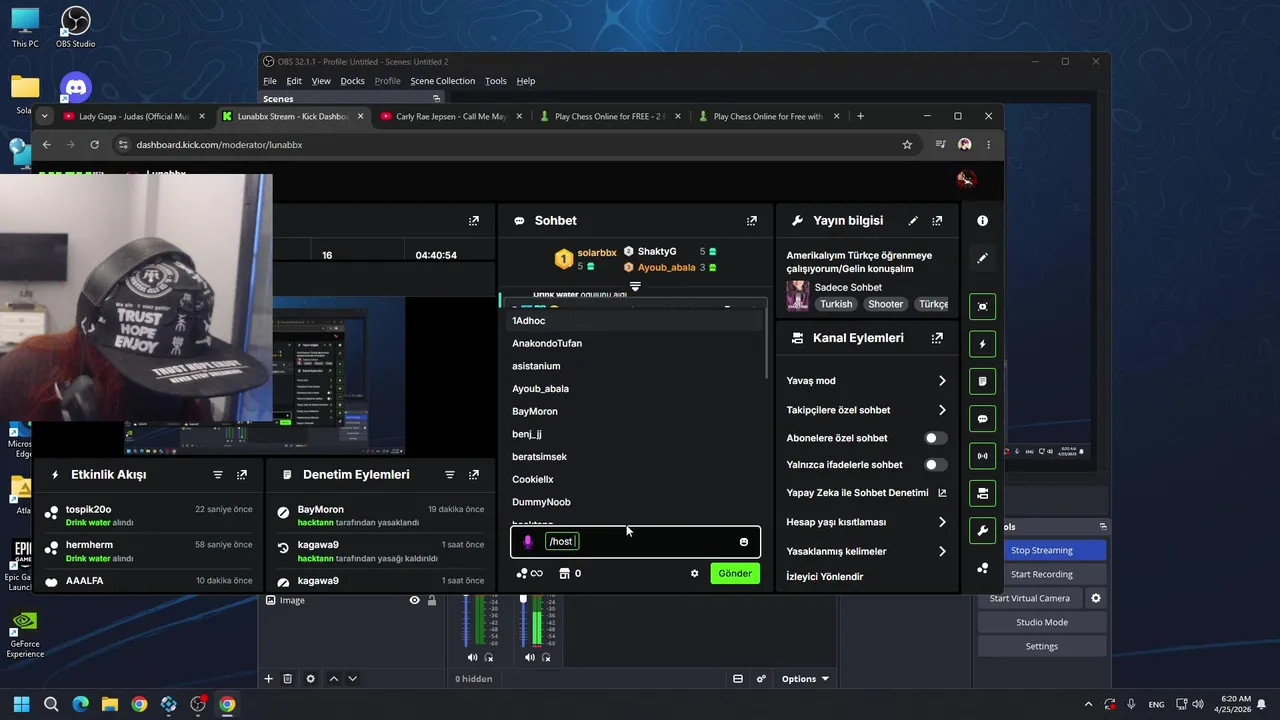Move the OBS source down with the down chevron
The image size is (1280, 720).
pyautogui.click(x=352, y=679)
